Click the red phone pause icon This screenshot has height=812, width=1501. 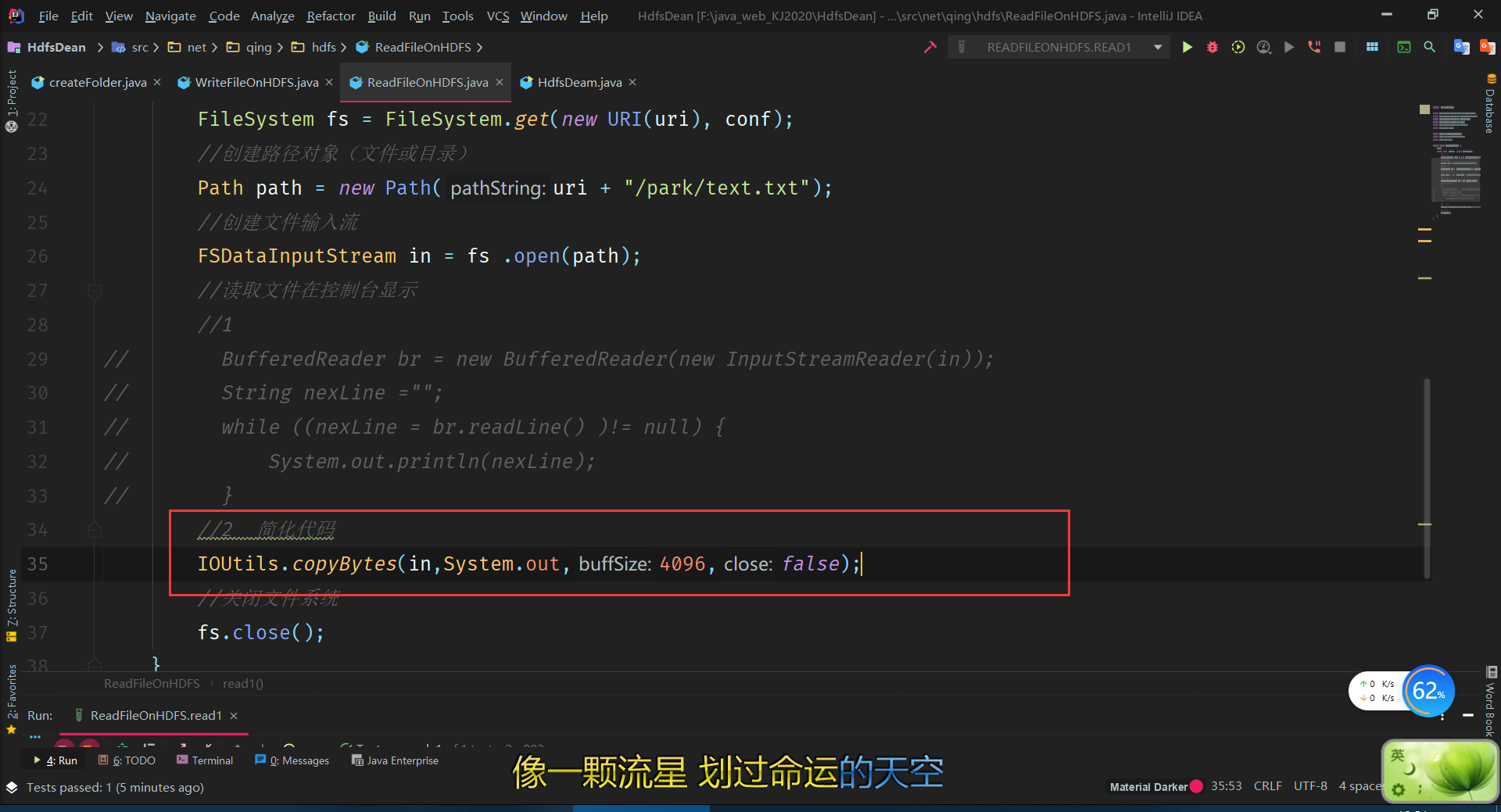[x=1314, y=47]
